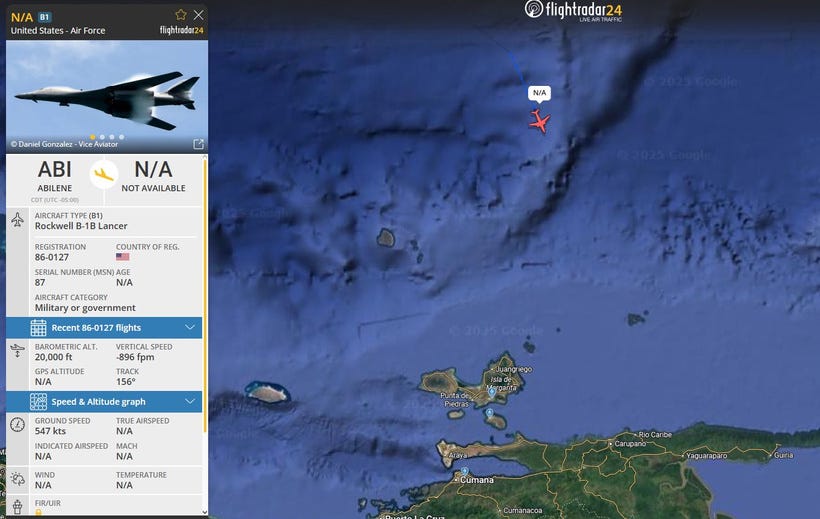Click the panel scrollbar down arrow
Viewport: 820px width, 519px height.
[204, 512]
